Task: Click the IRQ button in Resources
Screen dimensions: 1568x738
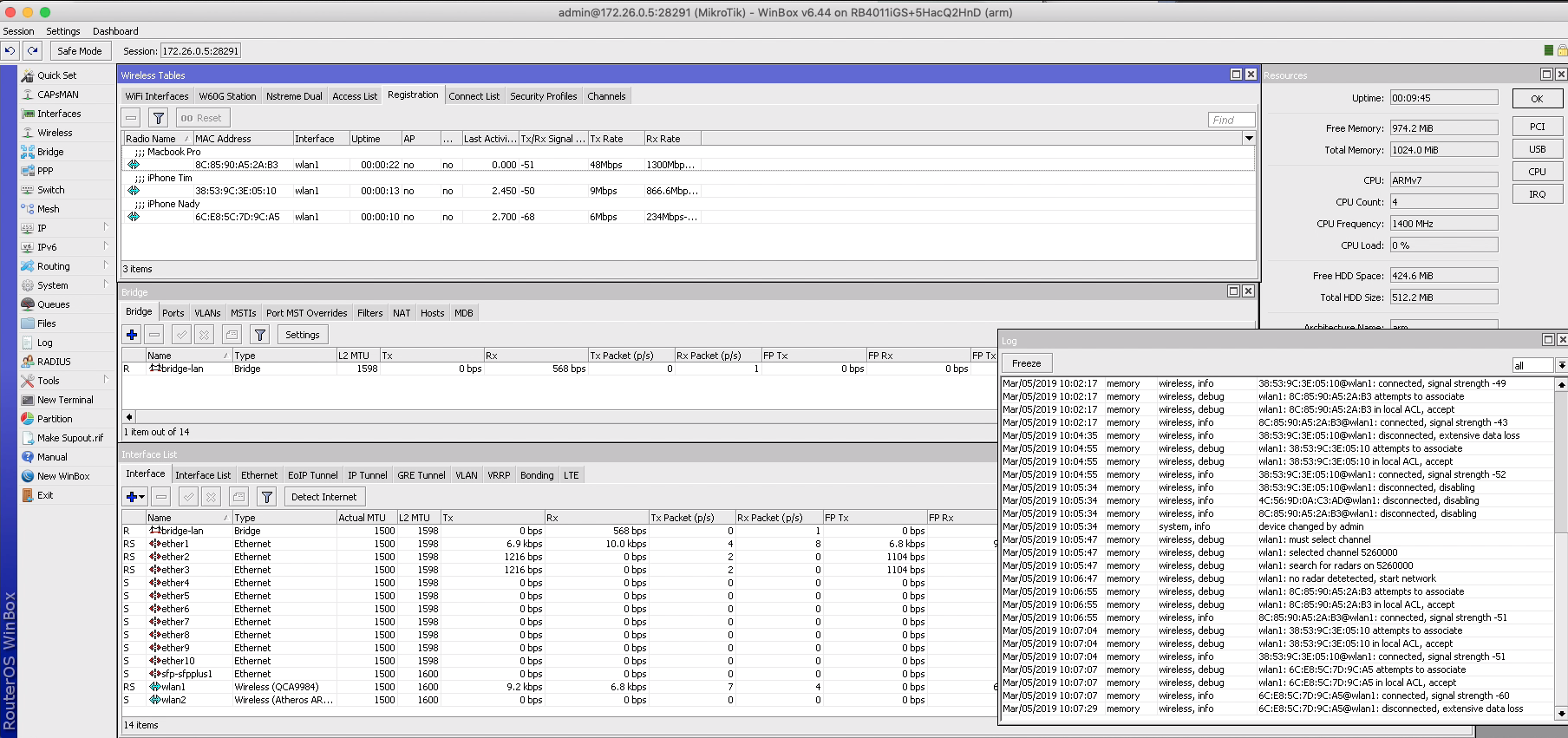Action: click(x=1538, y=194)
